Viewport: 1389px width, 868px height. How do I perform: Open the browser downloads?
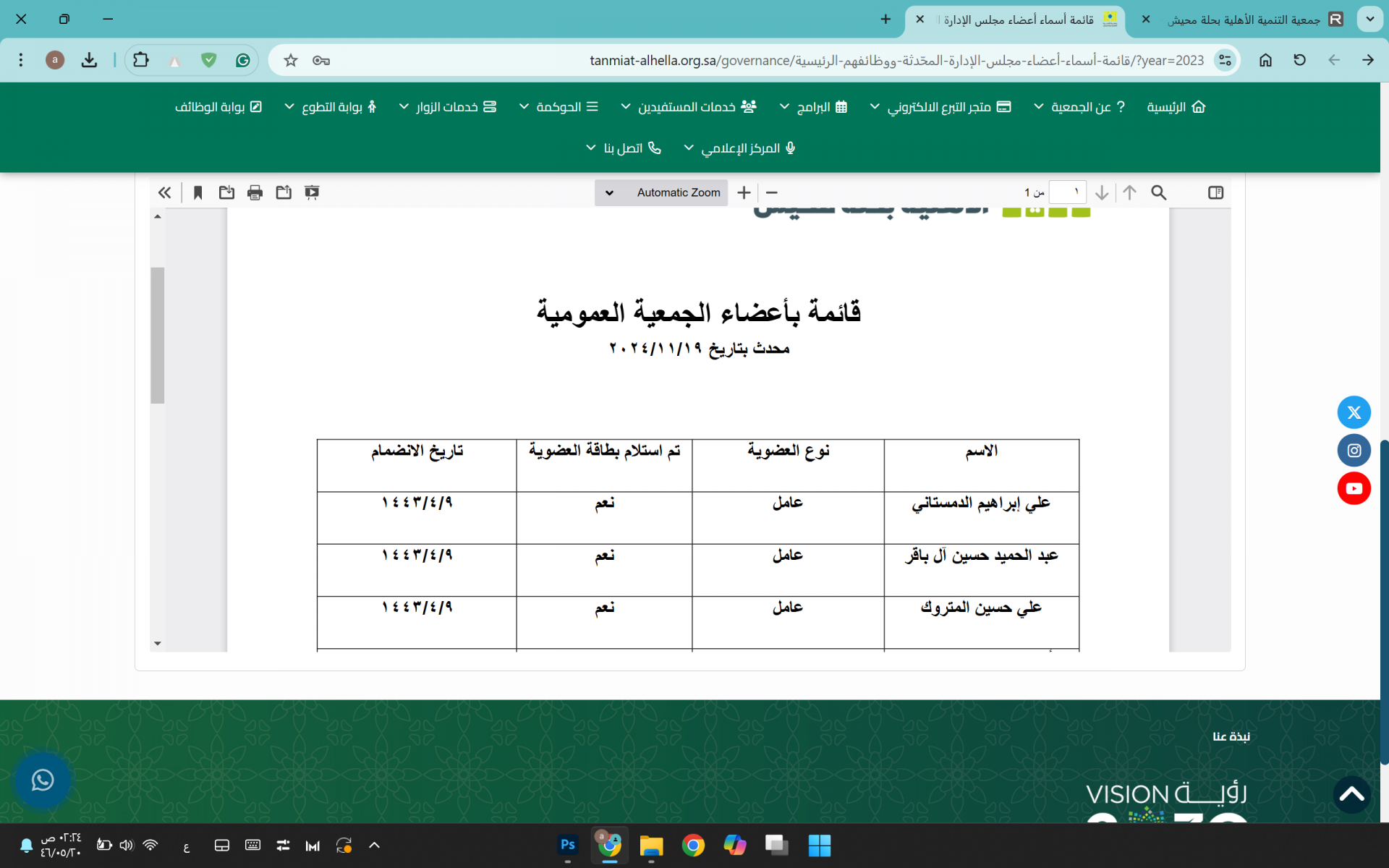(89, 60)
